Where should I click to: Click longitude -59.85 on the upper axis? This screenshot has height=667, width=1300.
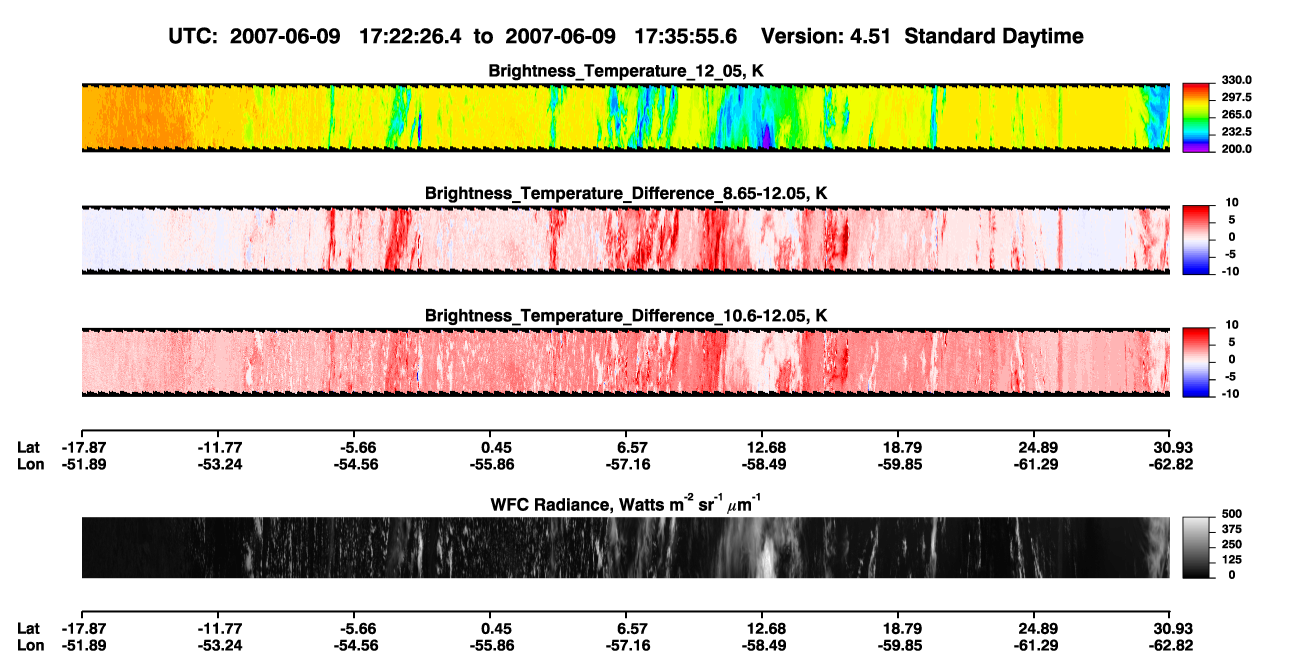click(899, 464)
